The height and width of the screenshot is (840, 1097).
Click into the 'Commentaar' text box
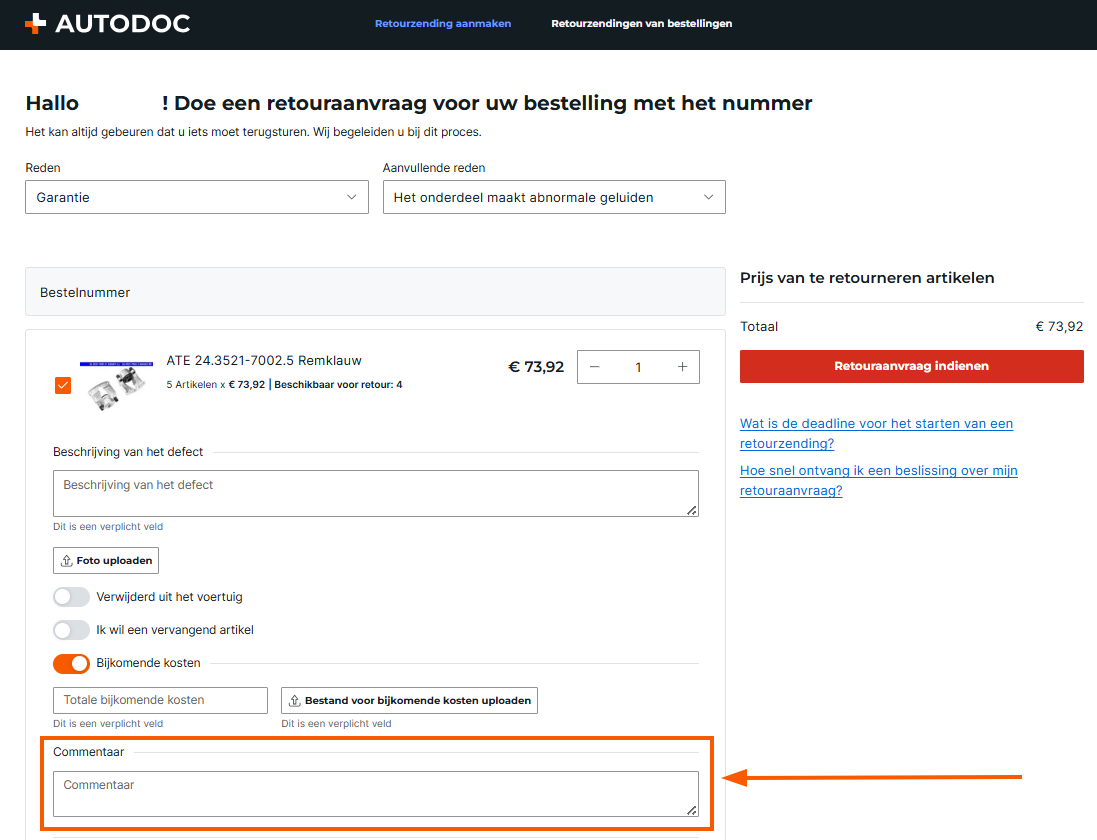coord(375,794)
